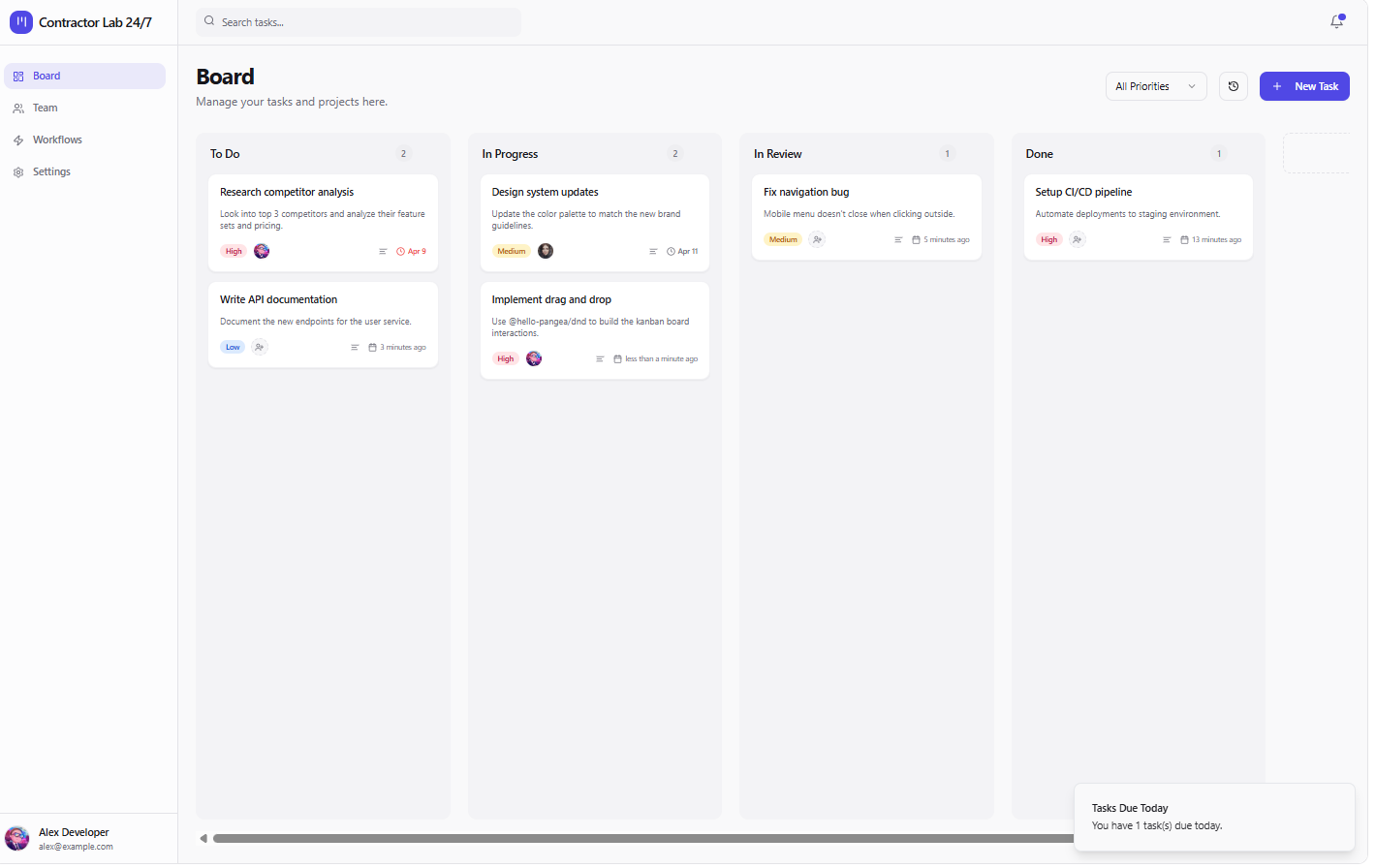This screenshot has width=1376, height=868.
Task: Select the Workflows lightning icon in sidebar
Action: tap(18, 139)
